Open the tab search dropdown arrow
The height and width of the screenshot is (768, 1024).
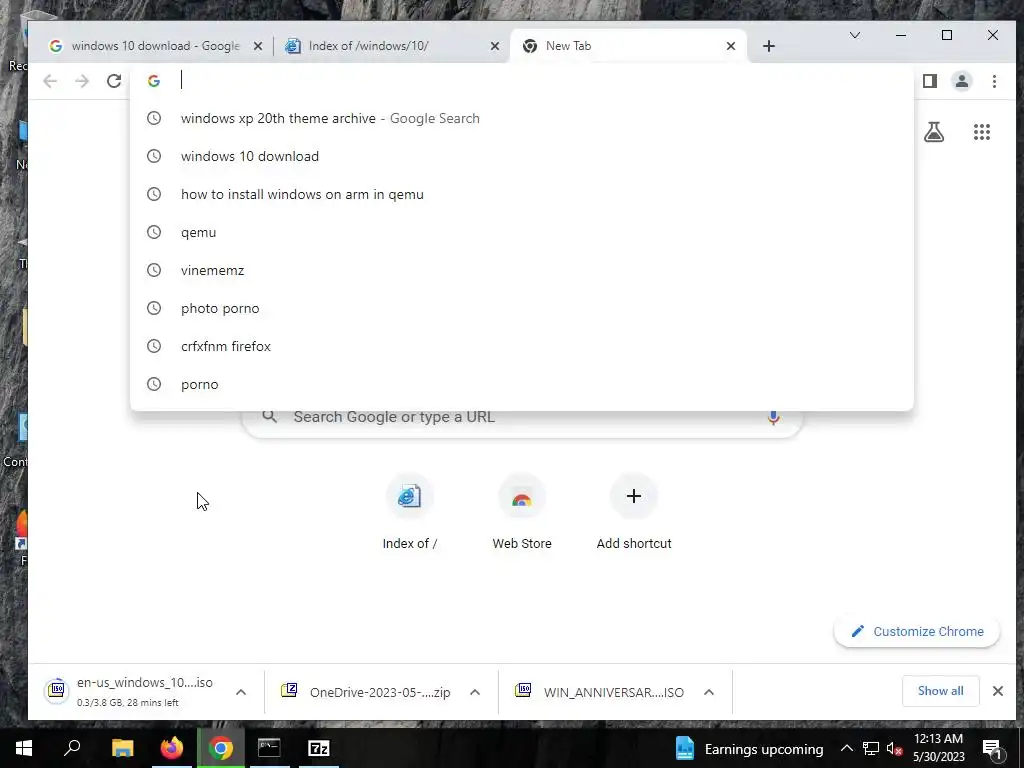[x=854, y=35]
